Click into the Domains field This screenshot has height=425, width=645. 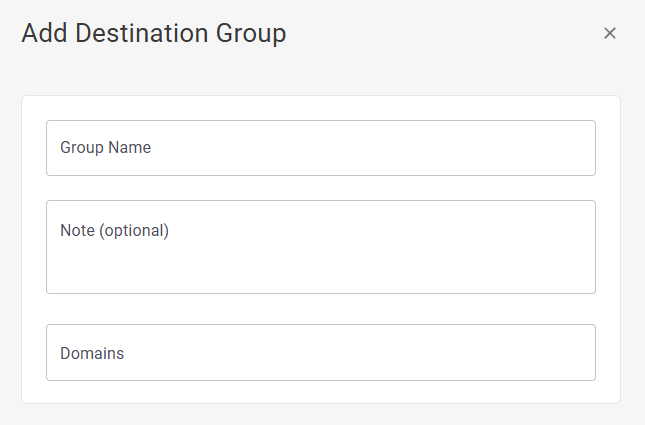320,352
